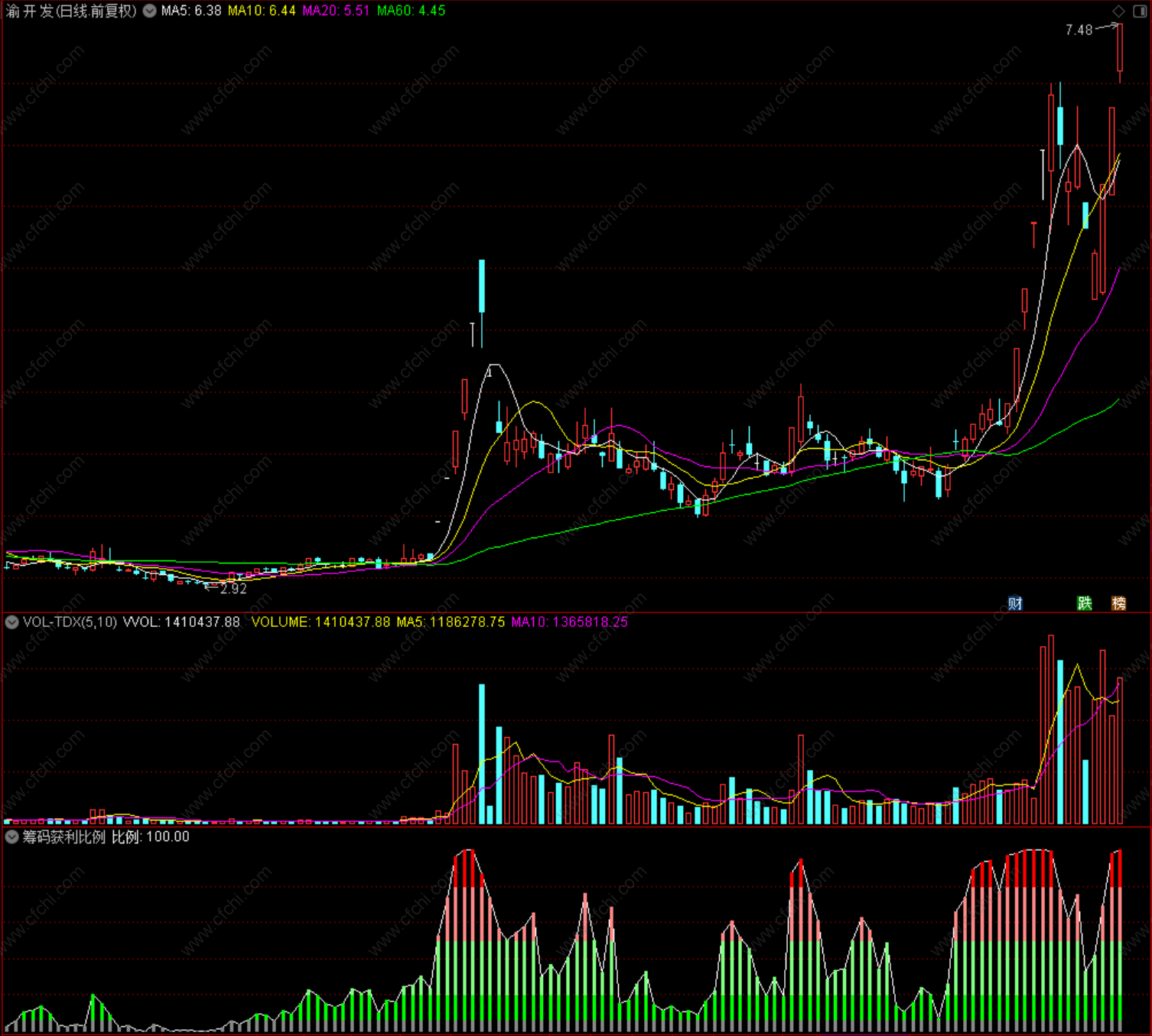Screen dimensions: 1152x1036
Task: Open the blue 财 event marker
Action: pyautogui.click(x=1015, y=603)
